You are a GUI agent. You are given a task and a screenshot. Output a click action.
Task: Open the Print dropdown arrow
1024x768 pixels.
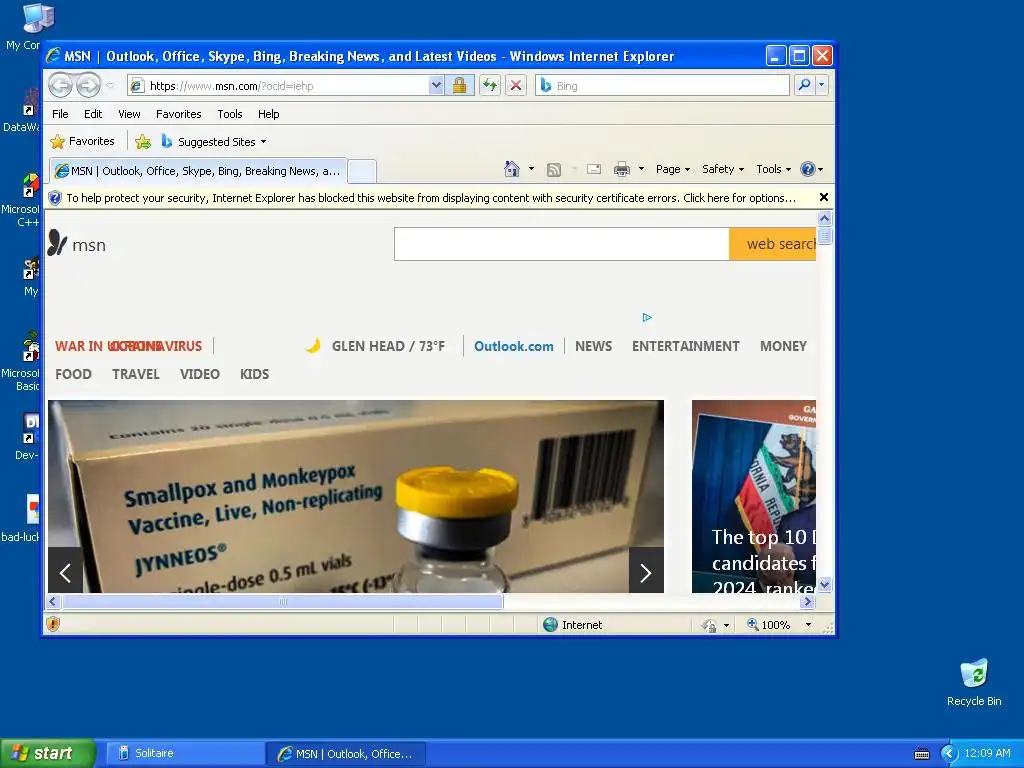[x=641, y=169]
